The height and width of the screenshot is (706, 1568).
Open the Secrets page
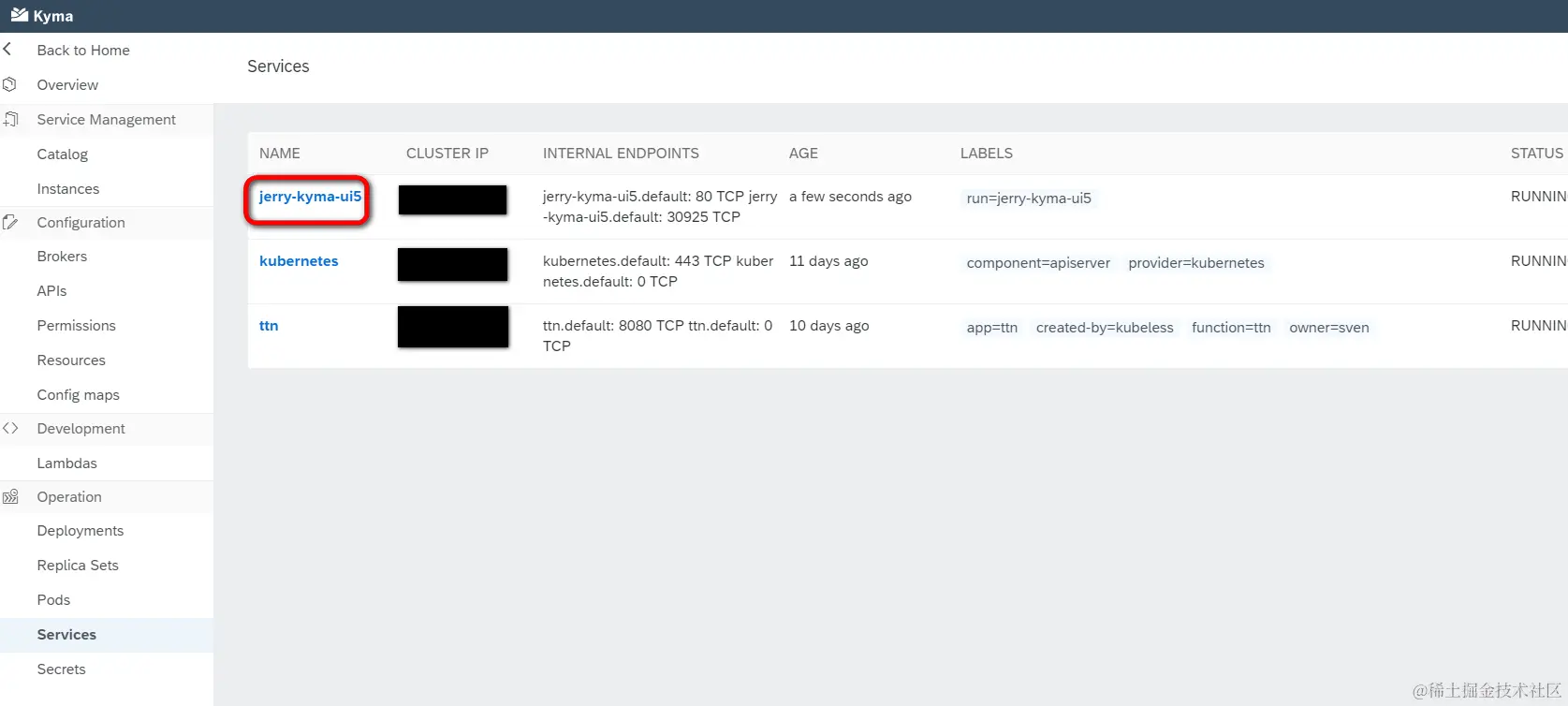click(61, 669)
